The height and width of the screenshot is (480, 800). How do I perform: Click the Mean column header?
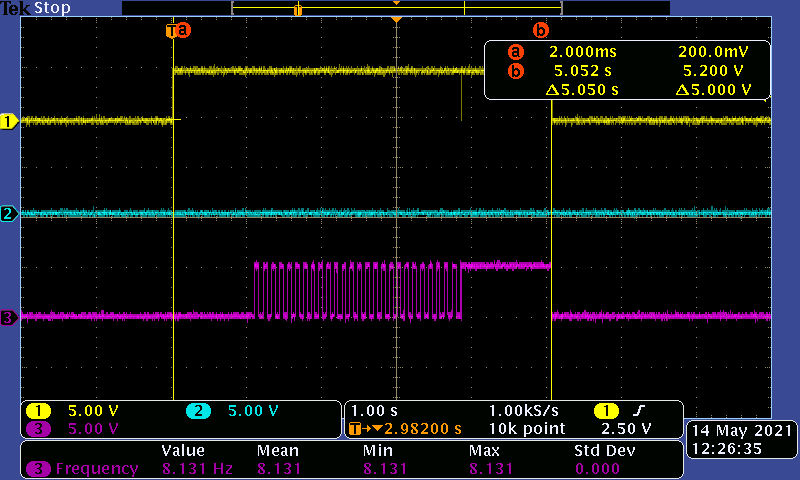278,451
